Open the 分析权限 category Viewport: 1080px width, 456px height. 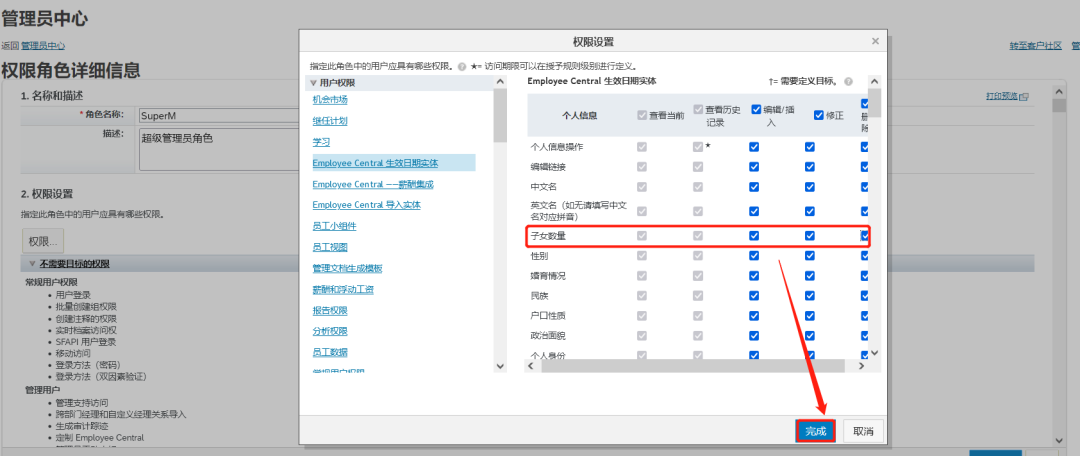(x=330, y=331)
